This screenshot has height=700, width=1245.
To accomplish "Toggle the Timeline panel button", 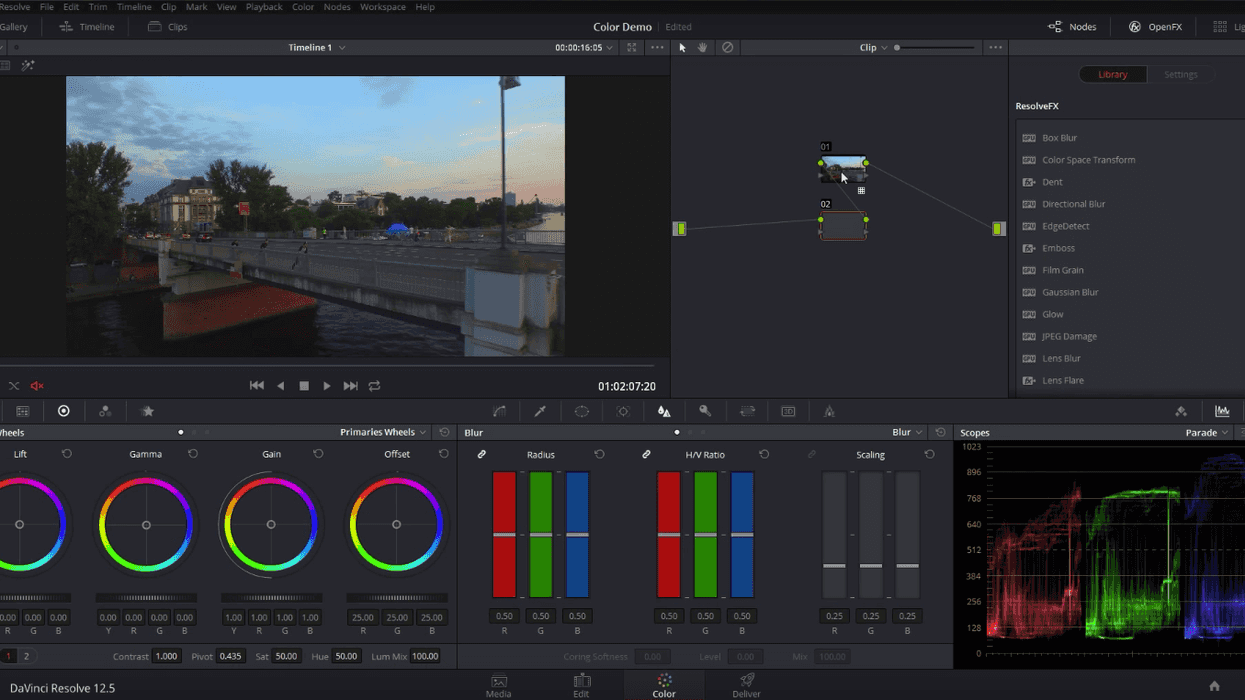I will pyautogui.click(x=87, y=27).
